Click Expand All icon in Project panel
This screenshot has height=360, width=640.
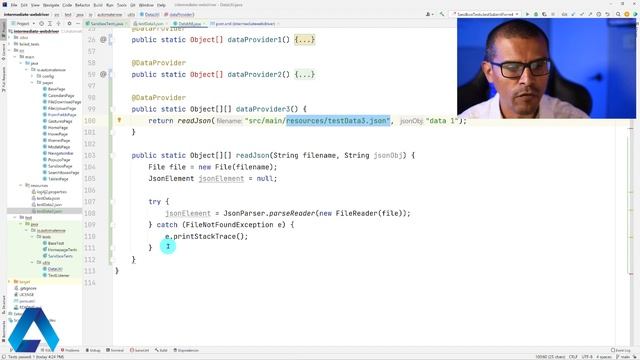50,24
